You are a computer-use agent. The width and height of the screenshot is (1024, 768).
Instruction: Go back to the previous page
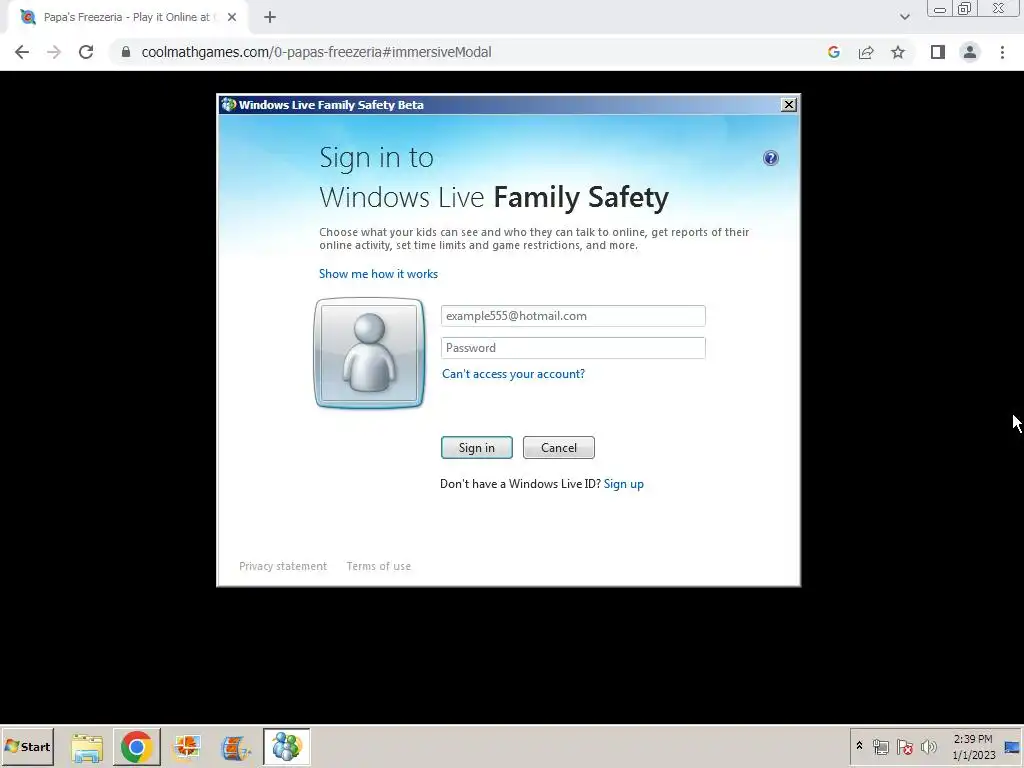coord(22,52)
